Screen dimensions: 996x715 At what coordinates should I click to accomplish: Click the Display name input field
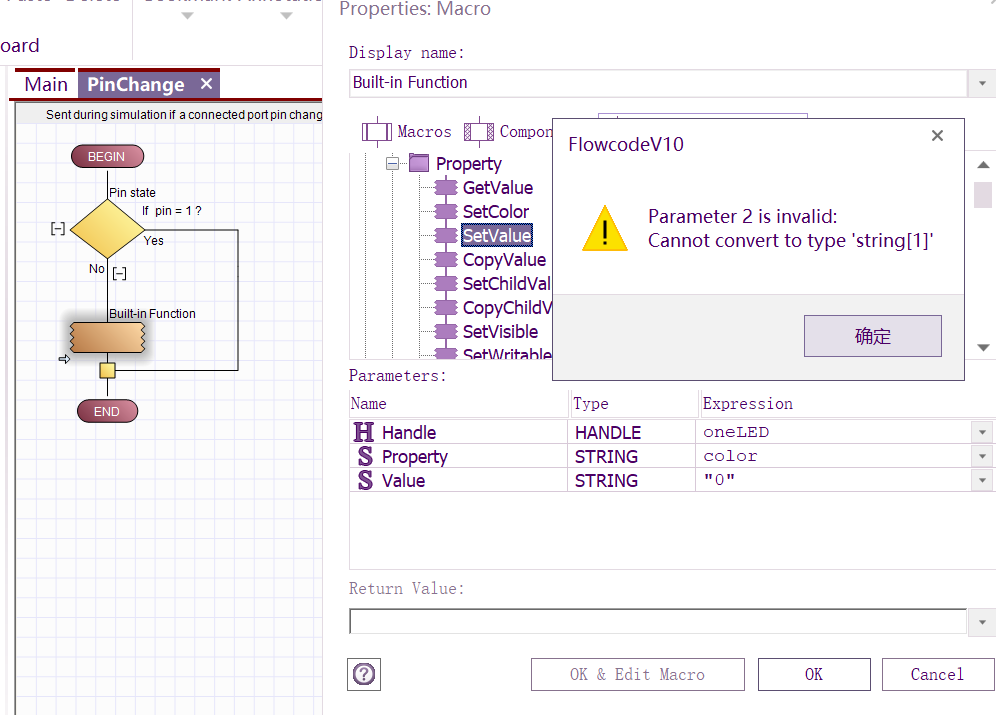coord(658,83)
